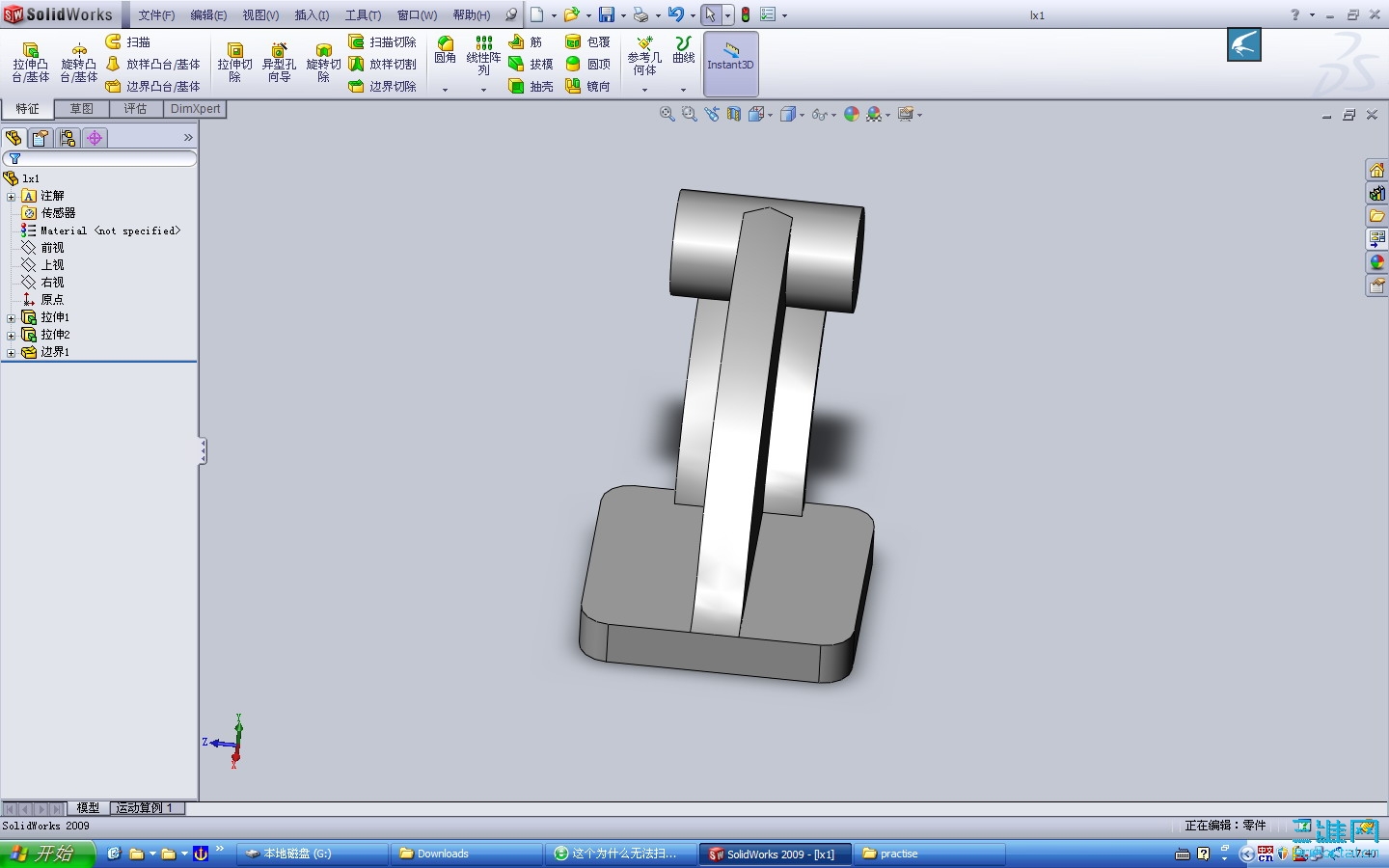This screenshot has height=868, width=1389.
Task: Click the 开始 Start button
Action: click(x=47, y=854)
